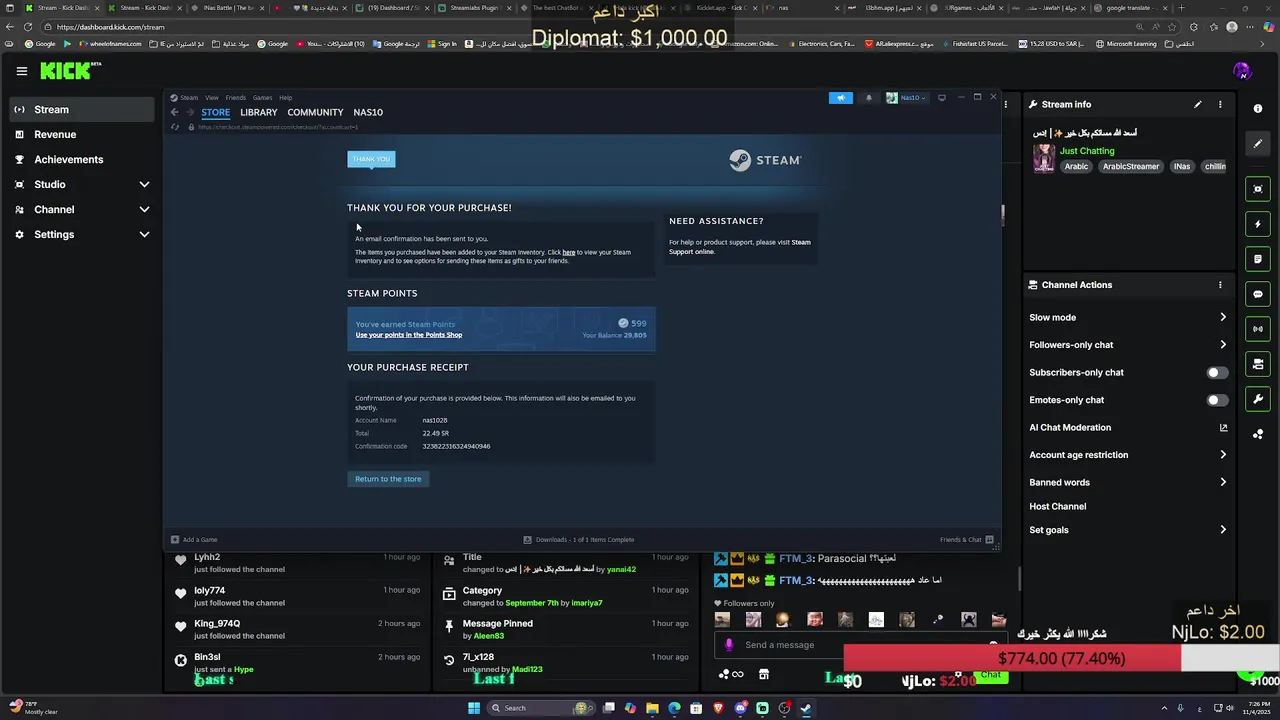This screenshot has height=720, width=1280.
Task: Select Stream in Kick sidebar
Action: tap(83, 110)
